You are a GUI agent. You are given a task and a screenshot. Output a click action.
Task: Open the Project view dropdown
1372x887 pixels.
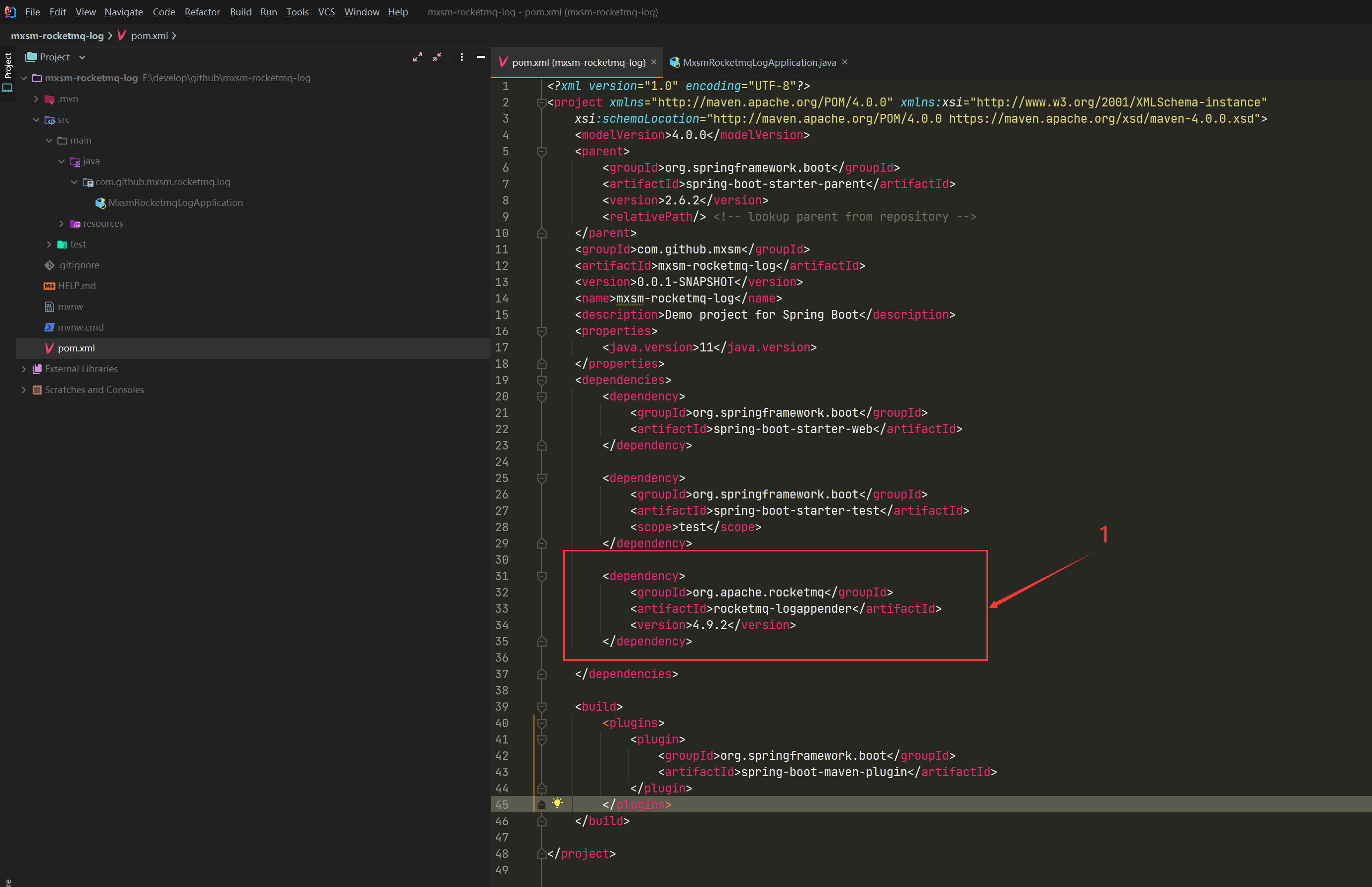(82, 57)
